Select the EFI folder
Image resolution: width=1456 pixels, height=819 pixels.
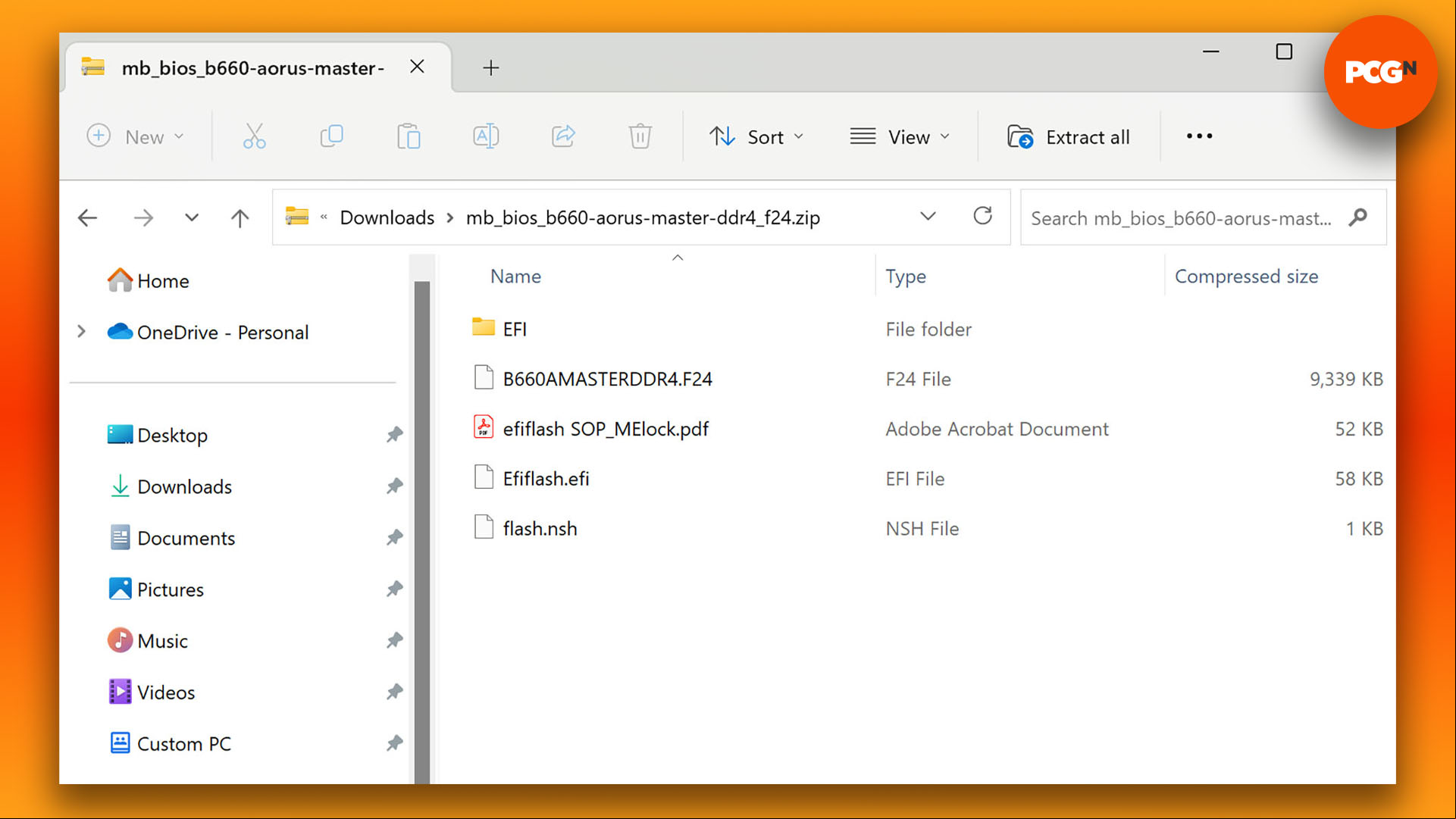(x=499, y=329)
